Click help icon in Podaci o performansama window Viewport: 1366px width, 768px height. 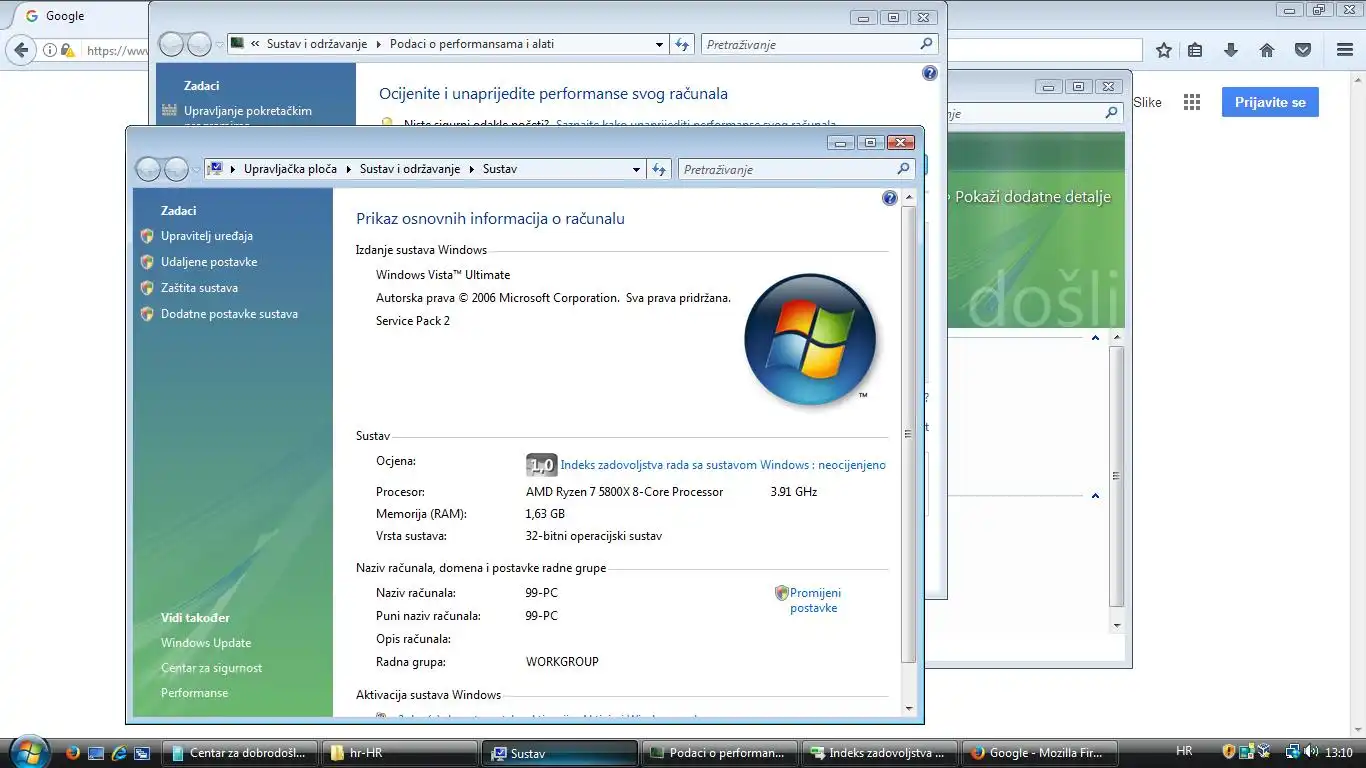(x=930, y=73)
